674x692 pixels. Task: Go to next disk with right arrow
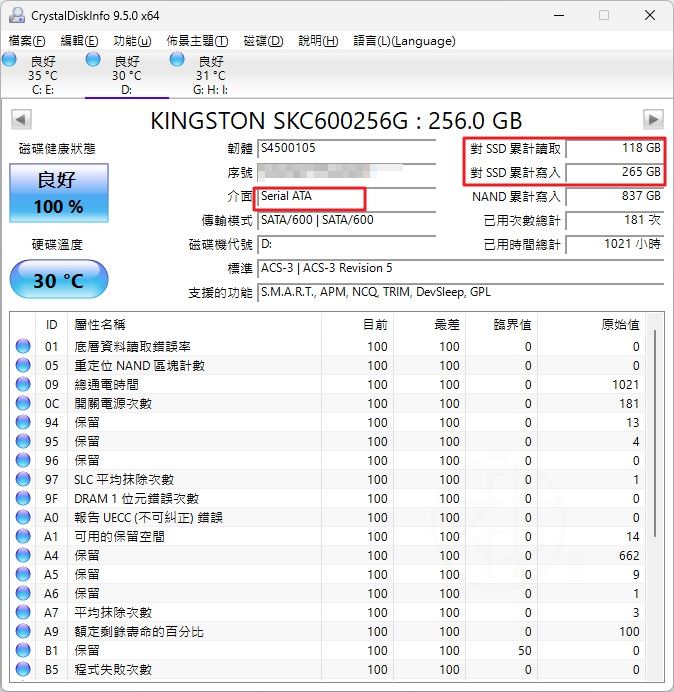653,120
